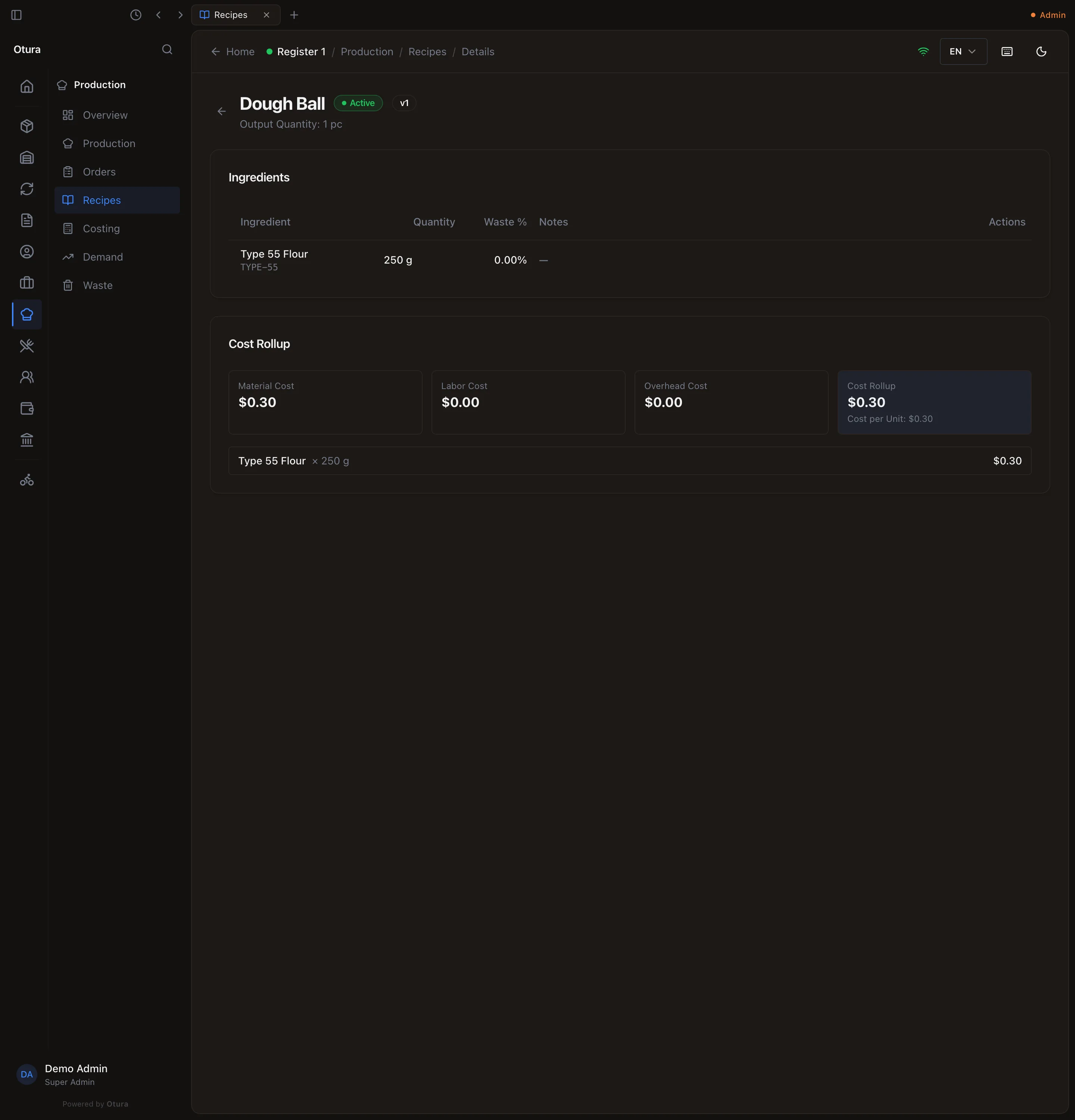Navigate to Recipes breadcrumb
Image resolution: width=1075 pixels, height=1120 pixels.
click(x=427, y=52)
